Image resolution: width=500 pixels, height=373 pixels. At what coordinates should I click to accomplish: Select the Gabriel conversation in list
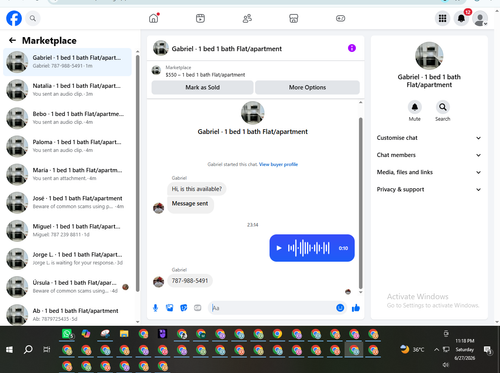tap(67, 62)
